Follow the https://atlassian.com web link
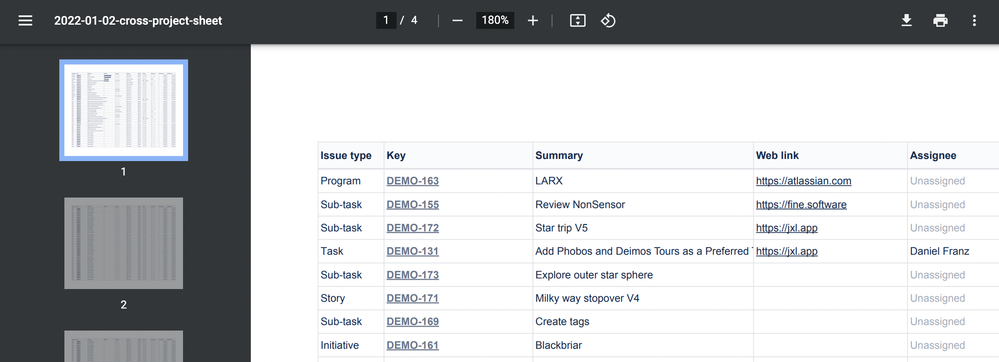Image resolution: width=999 pixels, height=362 pixels. [803, 181]
